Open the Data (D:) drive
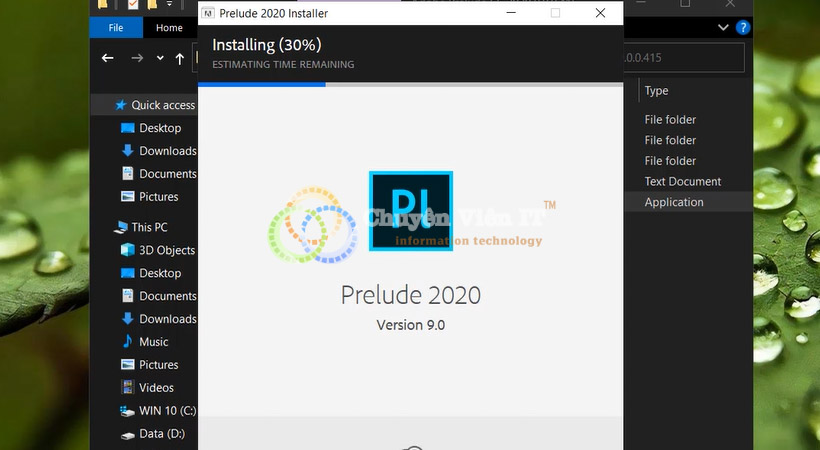820x450 pixels. coord(153,434)
